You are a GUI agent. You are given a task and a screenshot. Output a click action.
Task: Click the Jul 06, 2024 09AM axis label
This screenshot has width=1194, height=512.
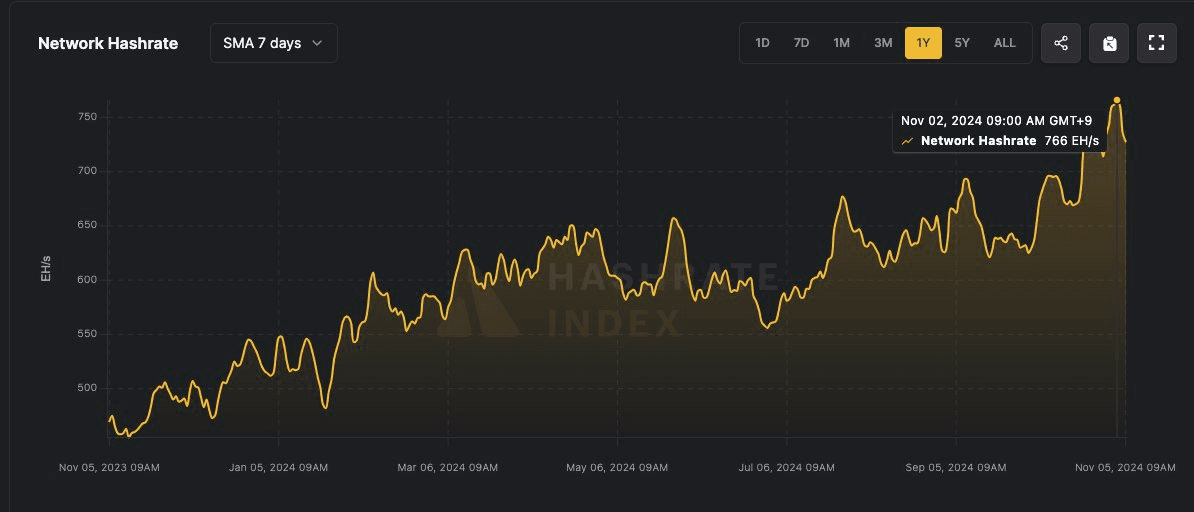pos(787,467)
